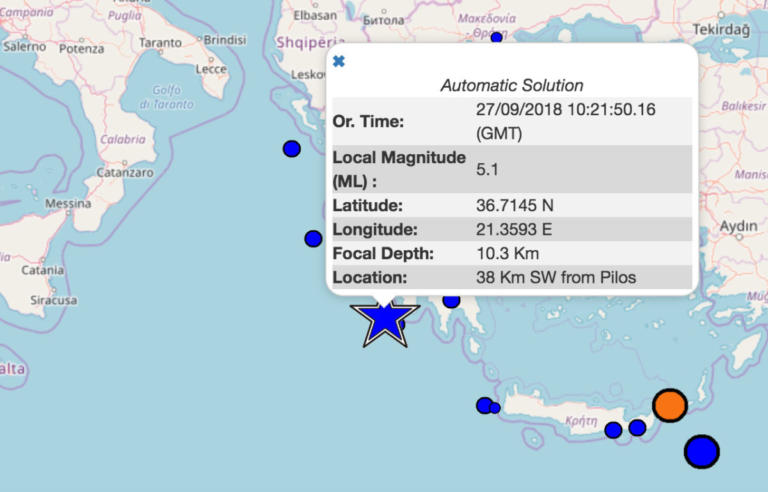Click the longitude value 21.3593 E
Image resolution: width=768 pixels, height=492 pixels.
[x=514, y=229]
